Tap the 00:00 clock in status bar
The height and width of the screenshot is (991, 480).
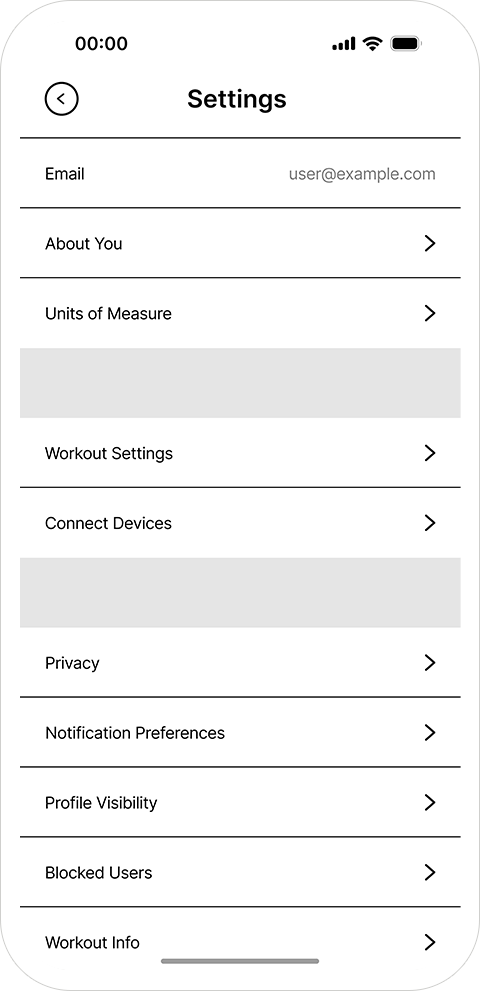[101, 44]
